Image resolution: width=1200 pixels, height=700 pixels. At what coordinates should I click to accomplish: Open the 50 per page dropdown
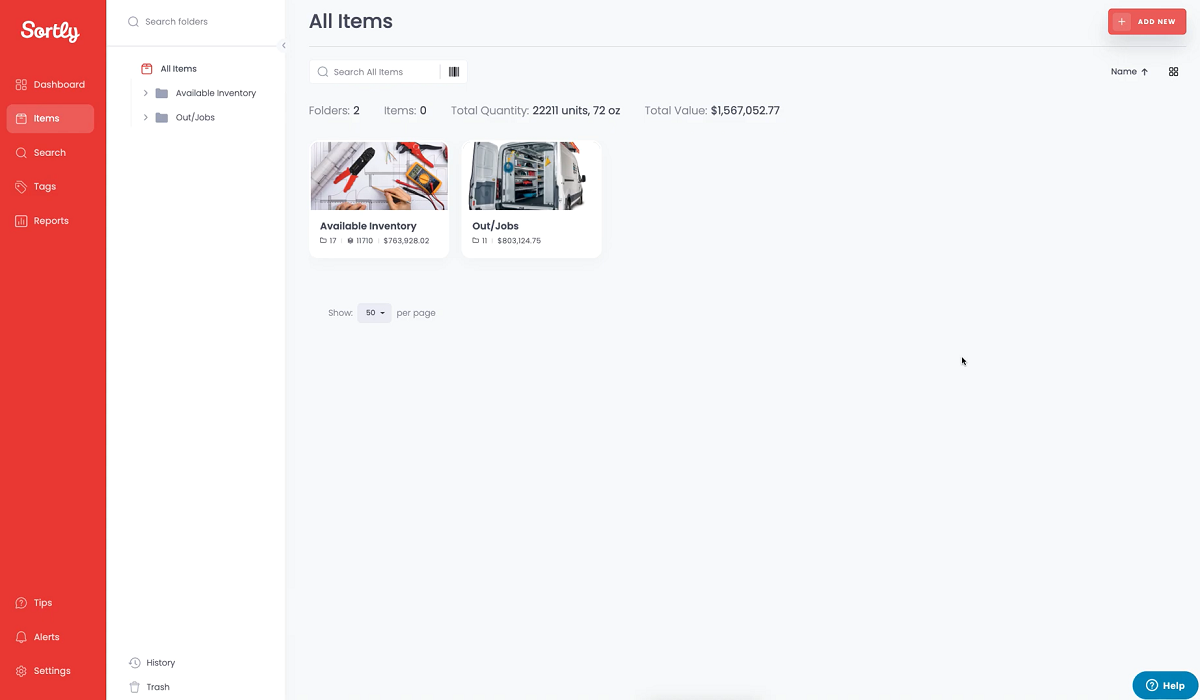[374, 313]
